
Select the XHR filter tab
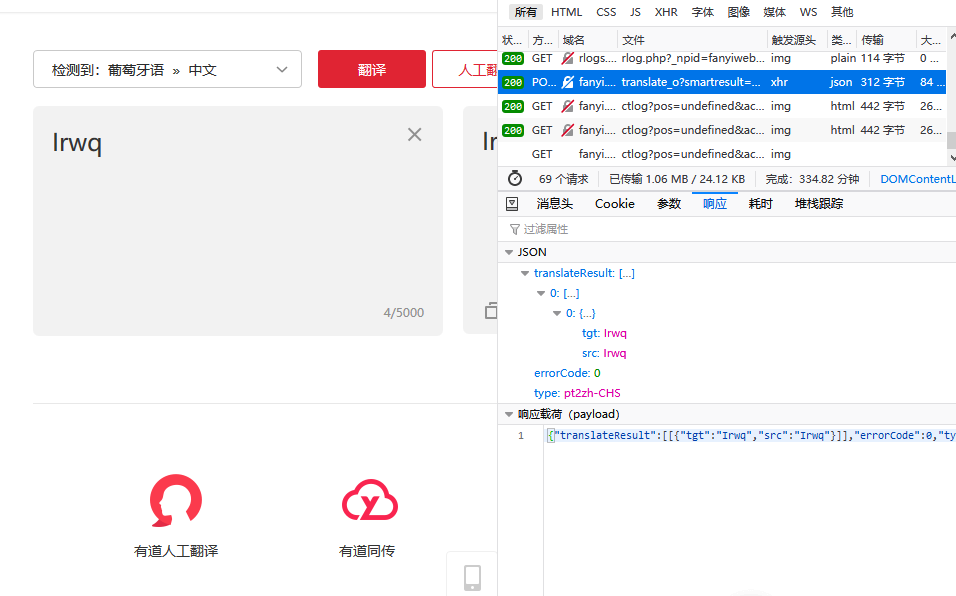(666, 12)
